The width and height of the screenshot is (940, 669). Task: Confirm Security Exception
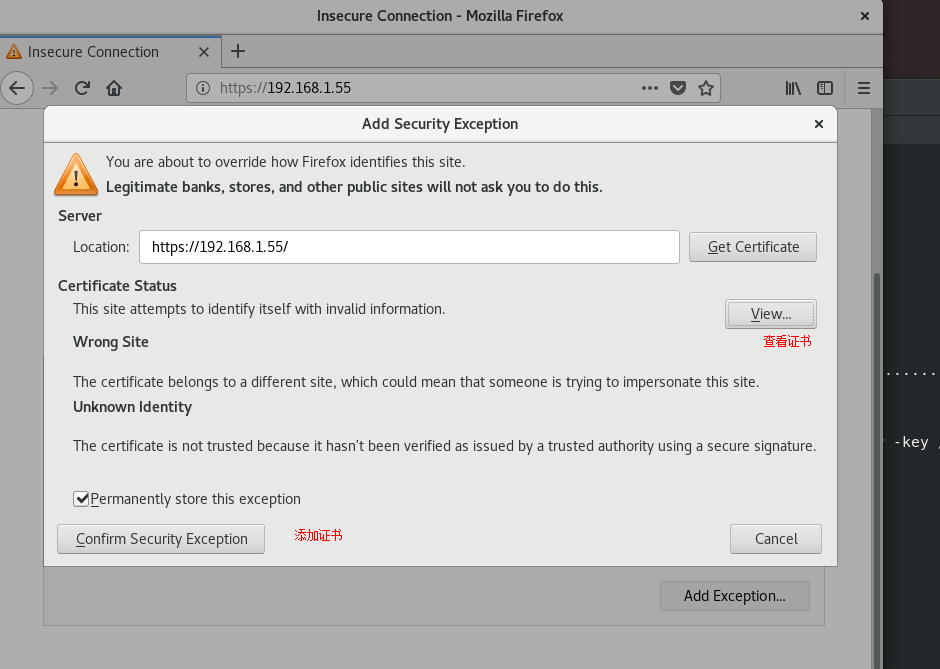(161, 539)
